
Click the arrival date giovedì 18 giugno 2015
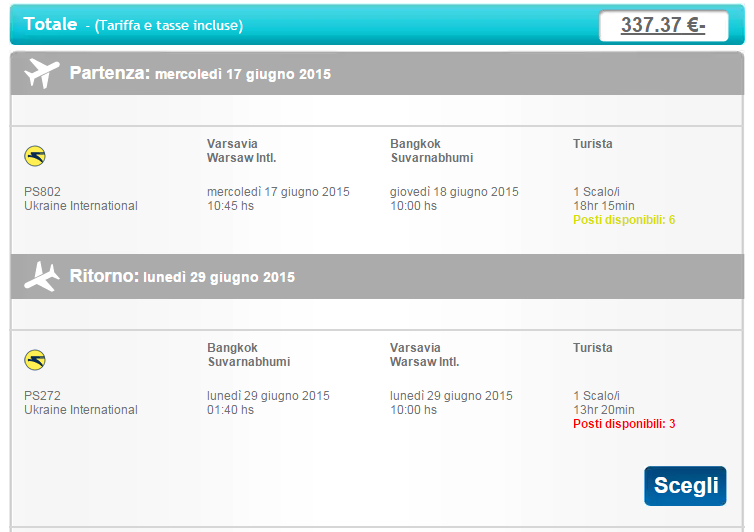coord(454,191)
